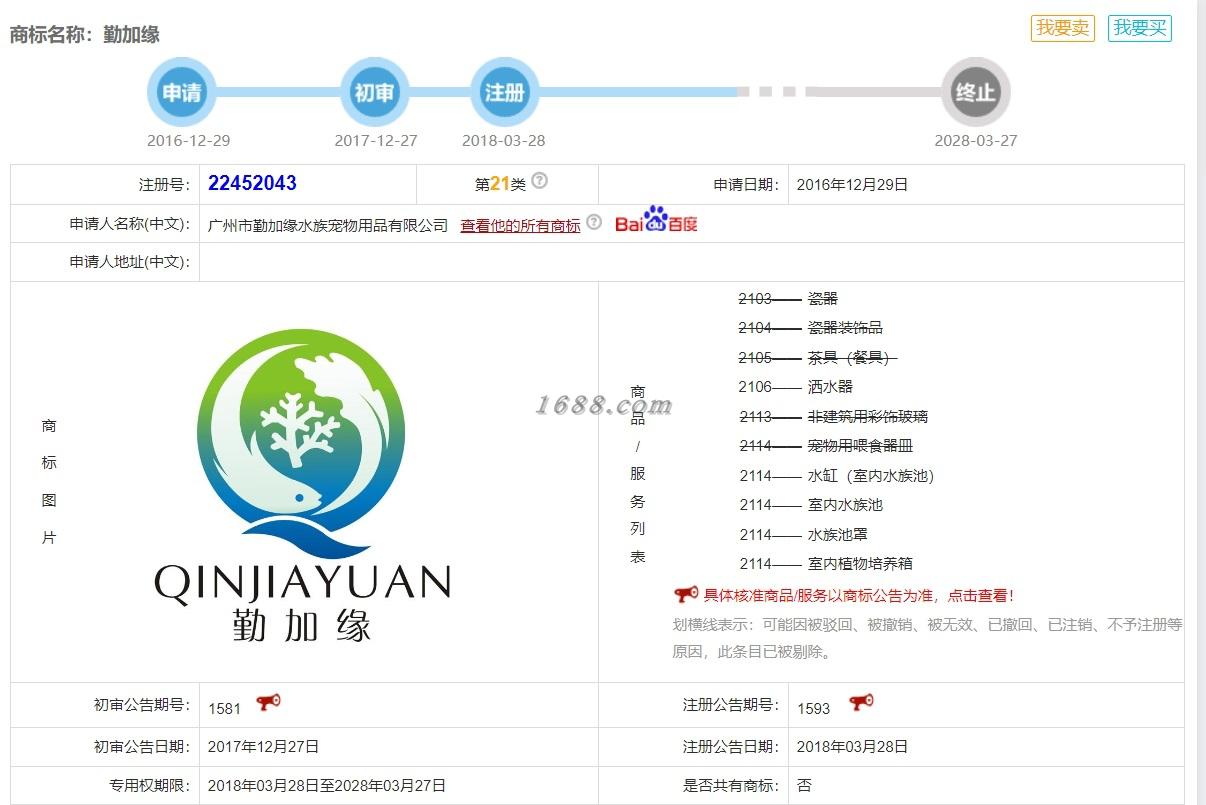Click the 我要卖 button

click(1063, 28)
